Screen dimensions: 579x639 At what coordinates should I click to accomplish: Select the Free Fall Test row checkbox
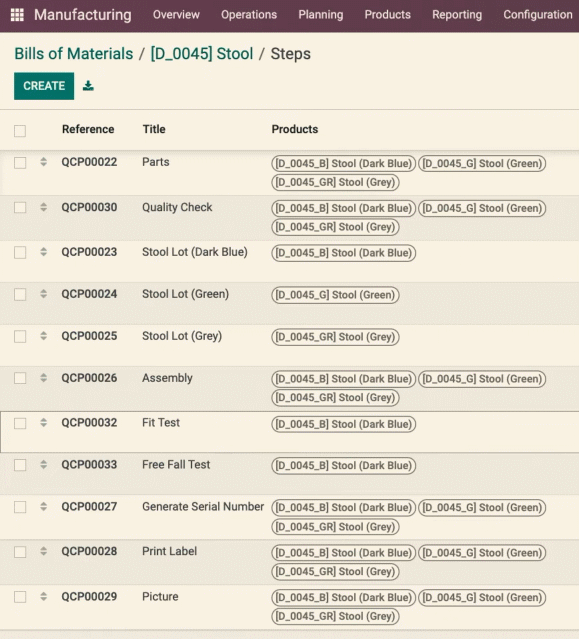[20, 465]
